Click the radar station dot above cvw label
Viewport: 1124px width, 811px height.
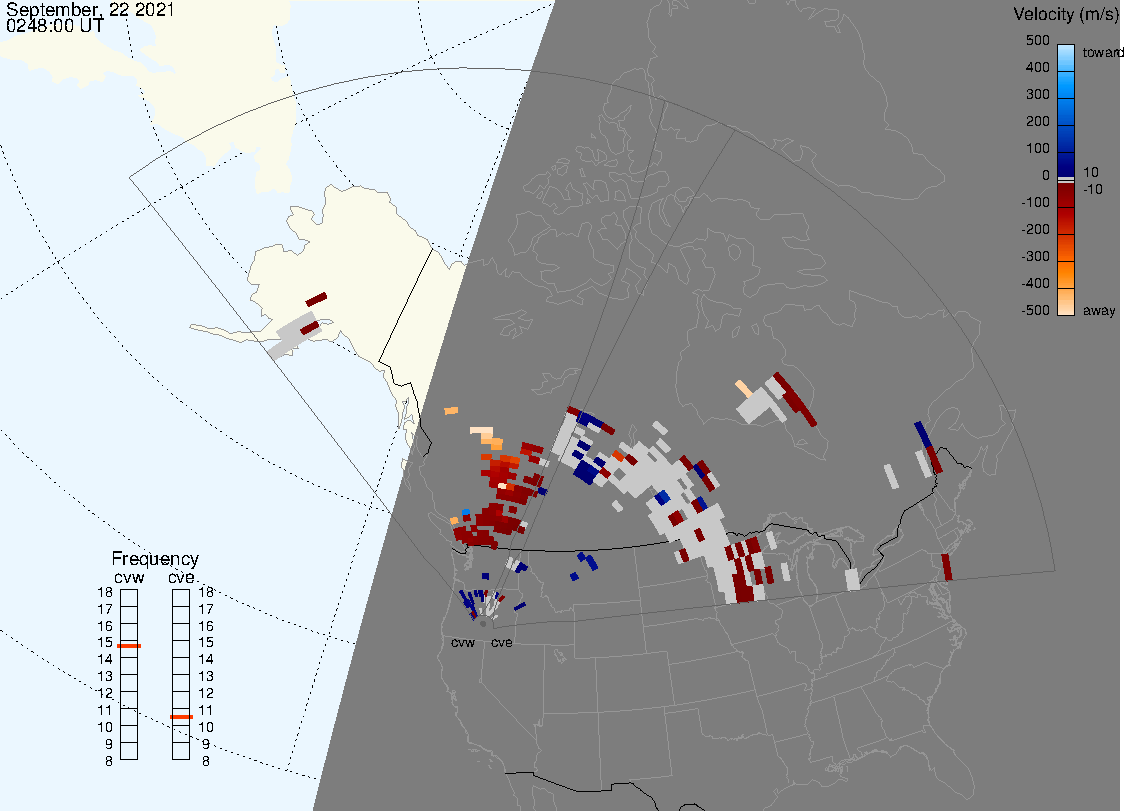coord(483,624)
